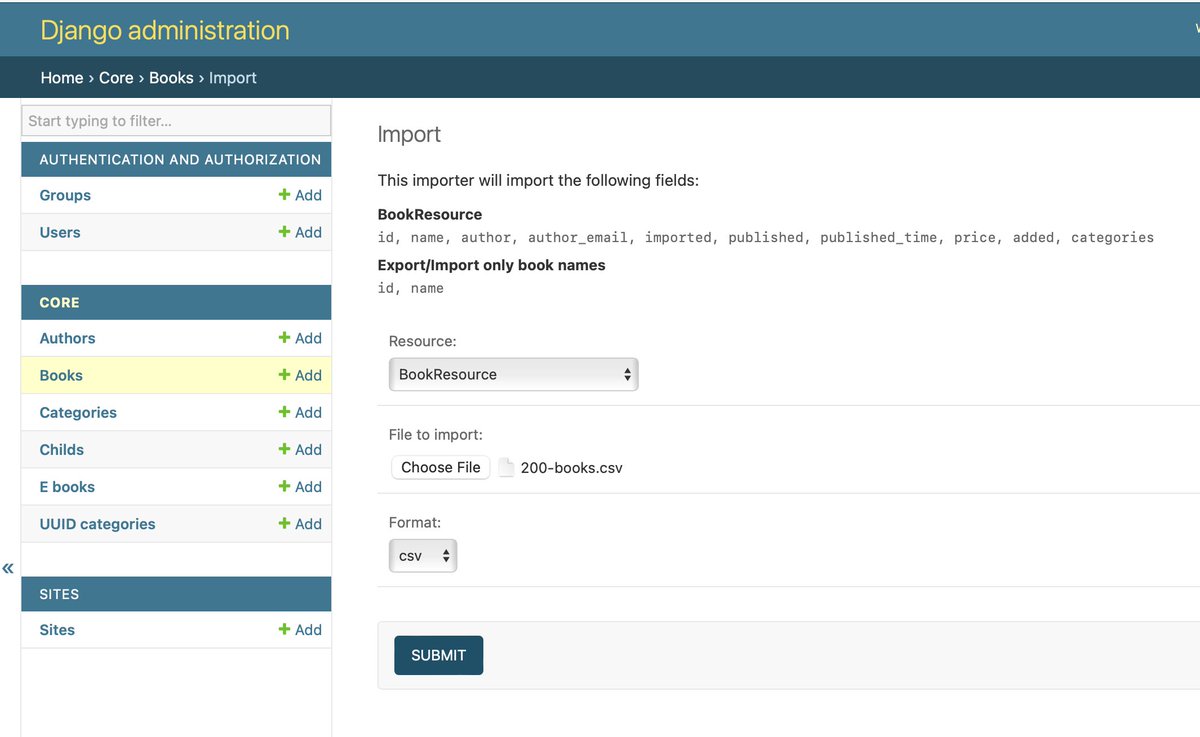Navigate to Home via the breadcrumb
The height and width of the screenshot is (737, 1200).
[62, 77]
